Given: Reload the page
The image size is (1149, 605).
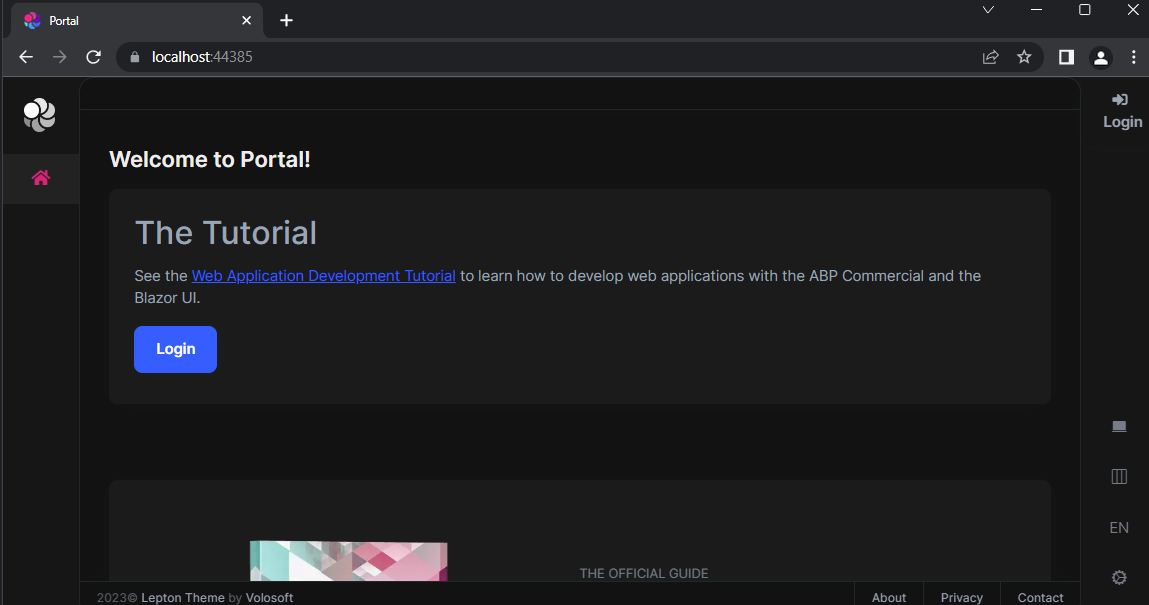Looking at the screenshot, I should click(93, 57).
